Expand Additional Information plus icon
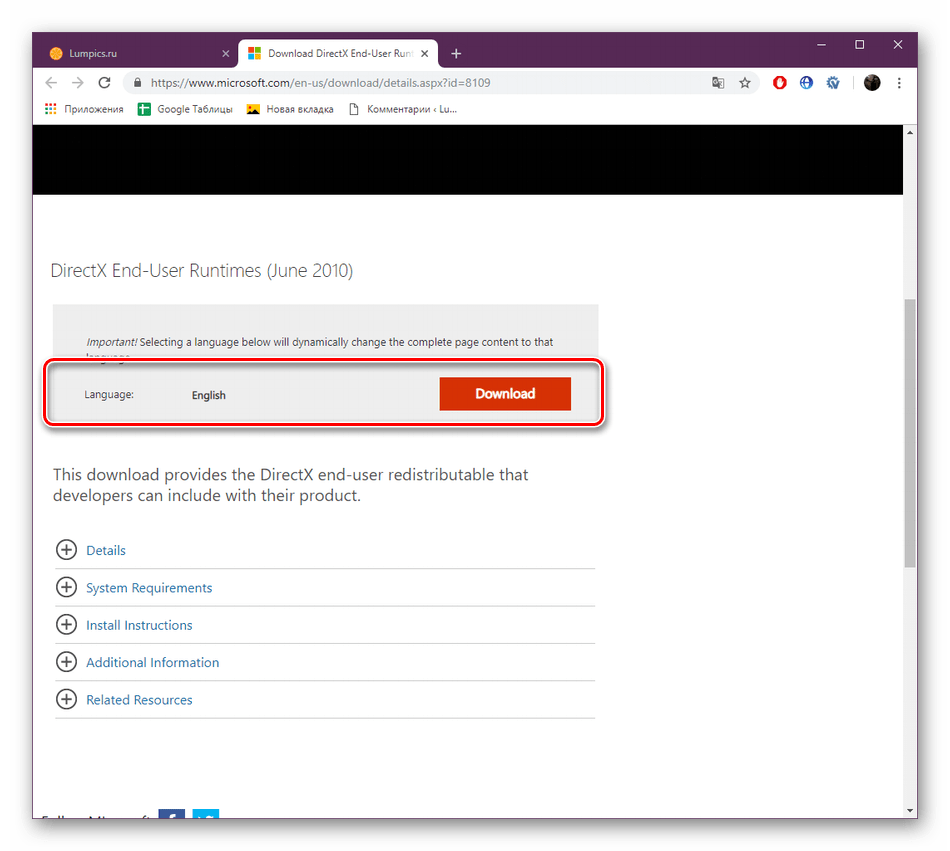Image resolution: width=950 pixels, height=851 pixels. pyautogui.click(x=66, y=662)
